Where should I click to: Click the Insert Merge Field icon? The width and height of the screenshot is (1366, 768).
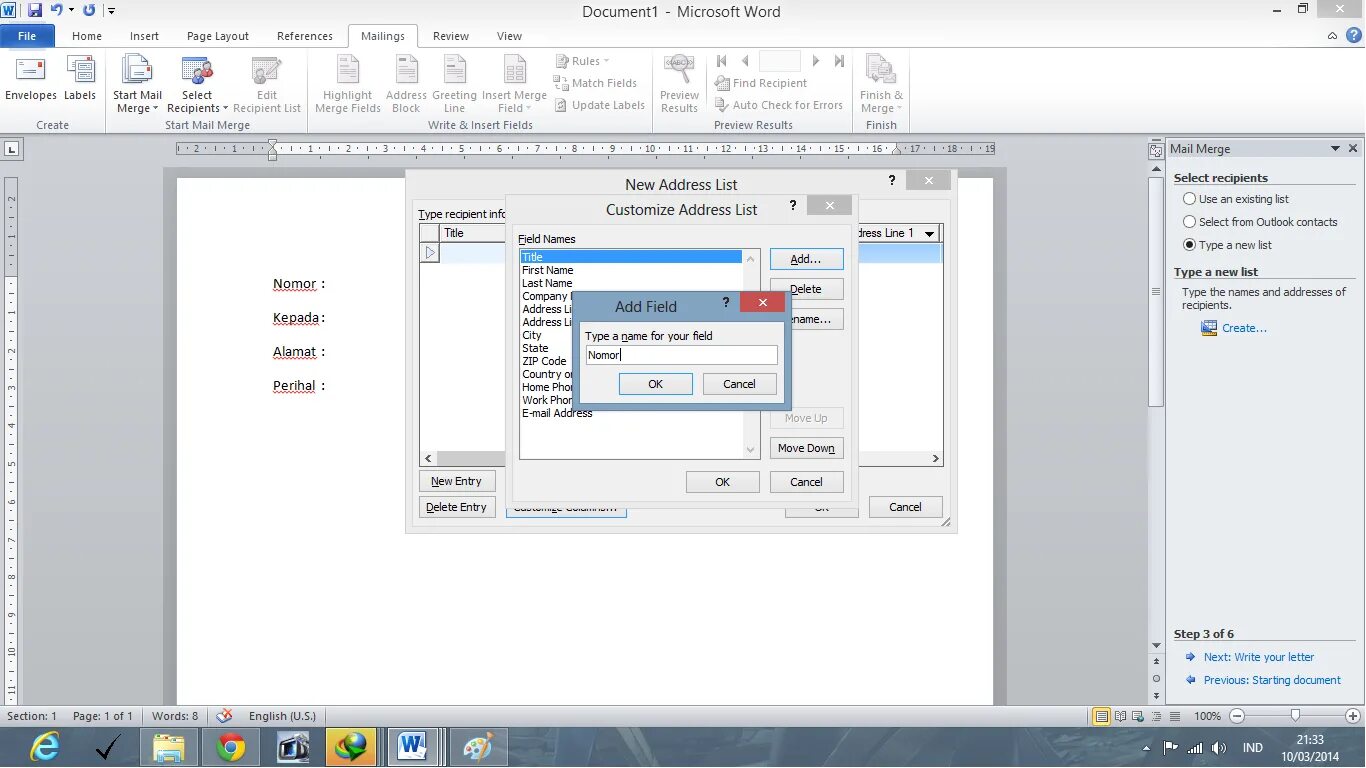coord(514,84)
